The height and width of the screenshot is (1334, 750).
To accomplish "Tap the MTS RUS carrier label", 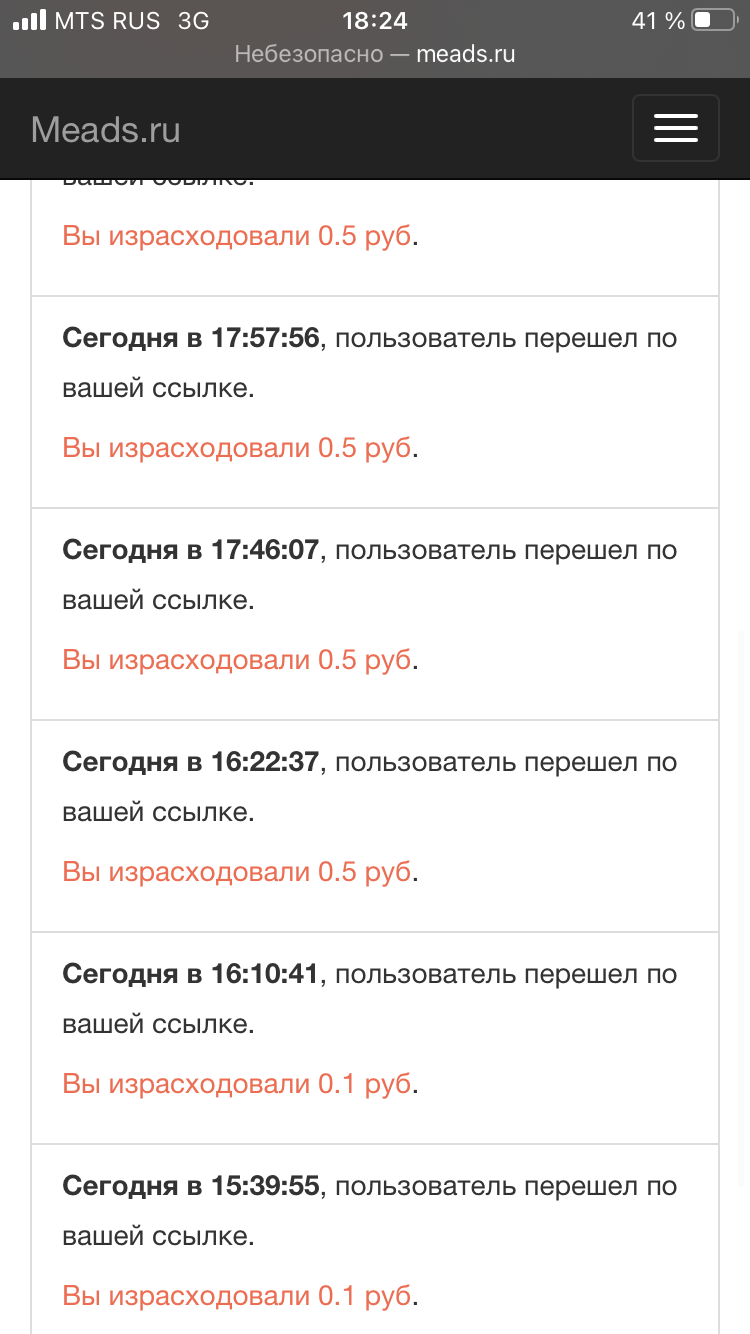I will 108,20.
